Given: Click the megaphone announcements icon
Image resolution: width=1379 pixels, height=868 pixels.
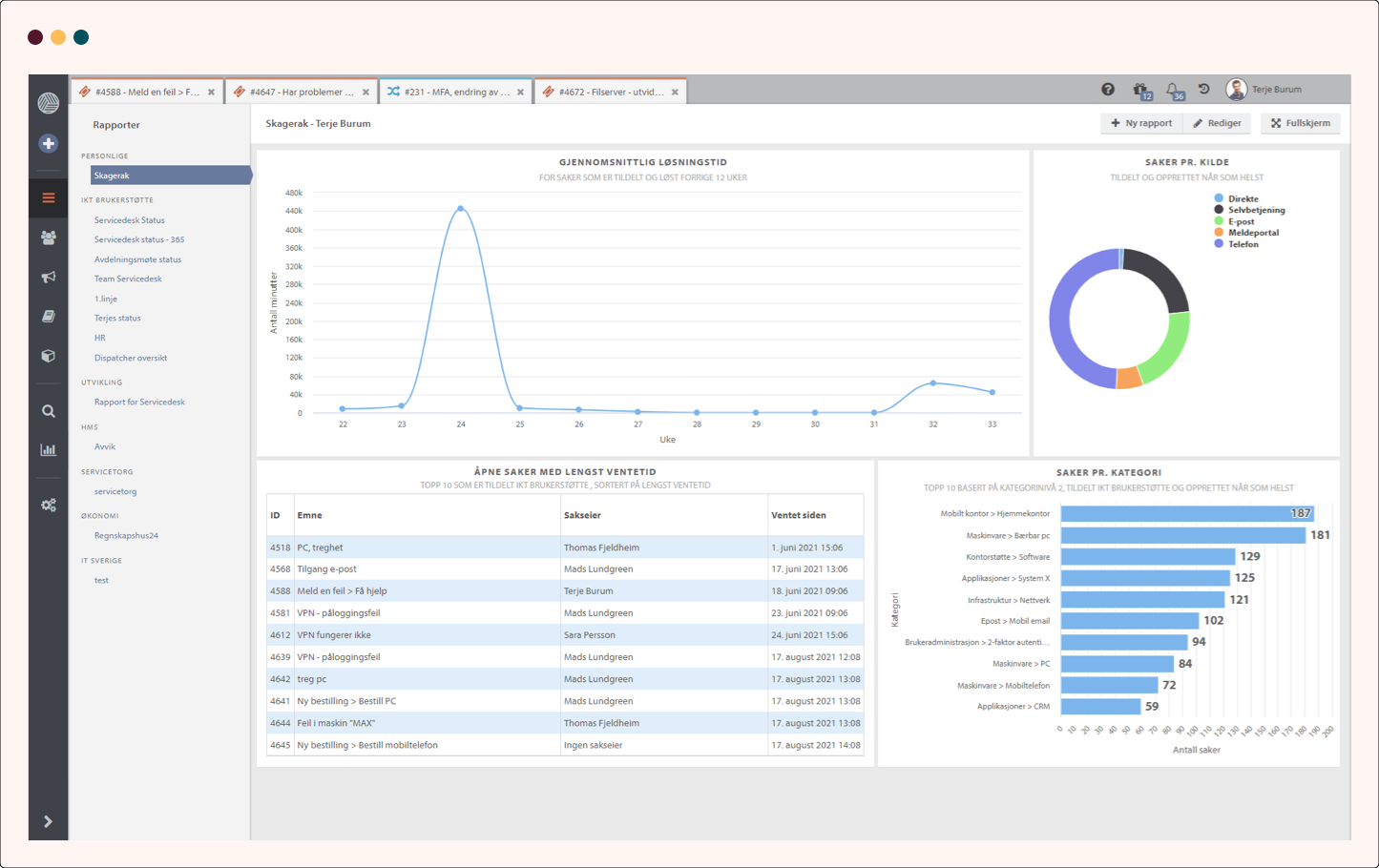Looking at the screenshot, I should coord(49,278).
